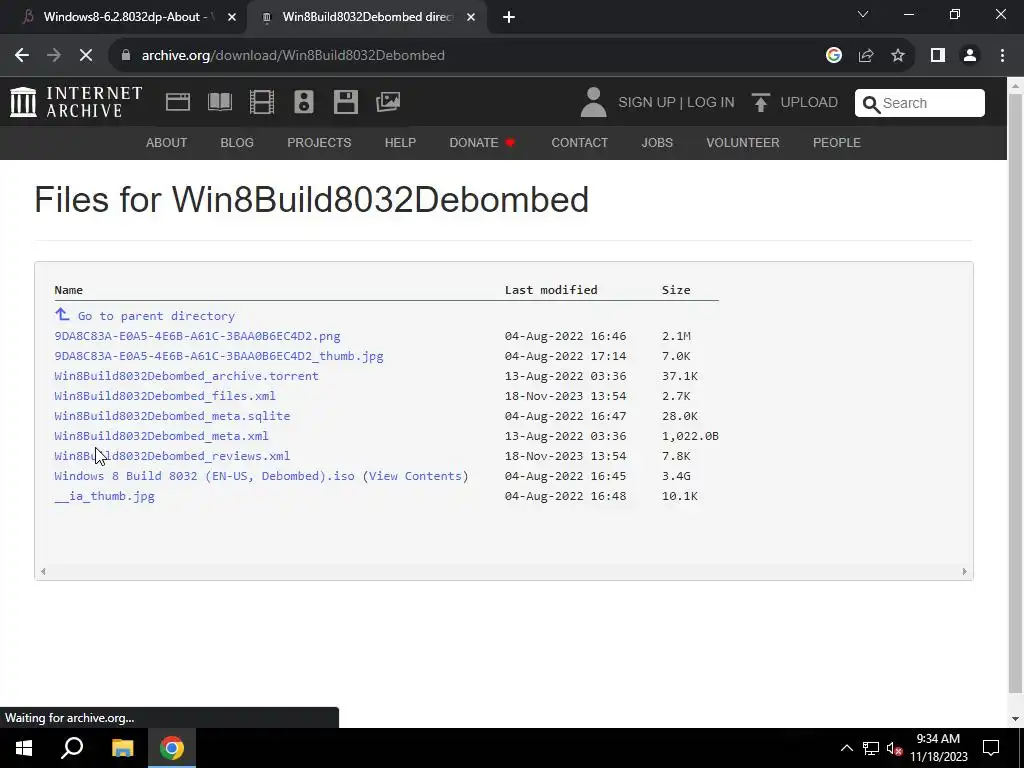The width and height of the screenshot is (1024, 768).
Task: Close the Windows8-6.2.8032dp-About tab
Action: pyautogui.click(x=232, y=18)
